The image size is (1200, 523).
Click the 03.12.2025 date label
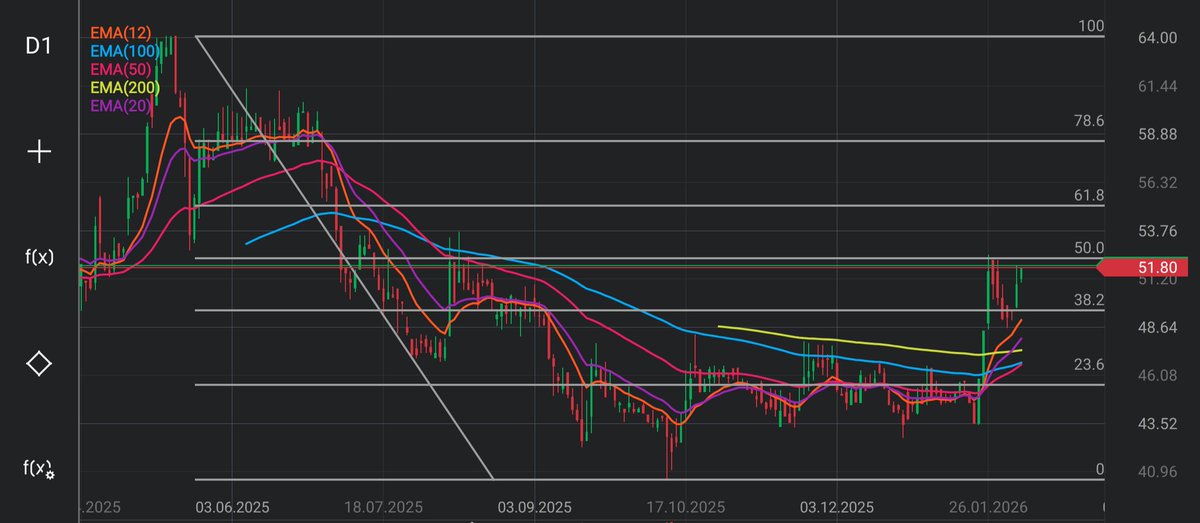pyautogui.click(x=838, y=507)
